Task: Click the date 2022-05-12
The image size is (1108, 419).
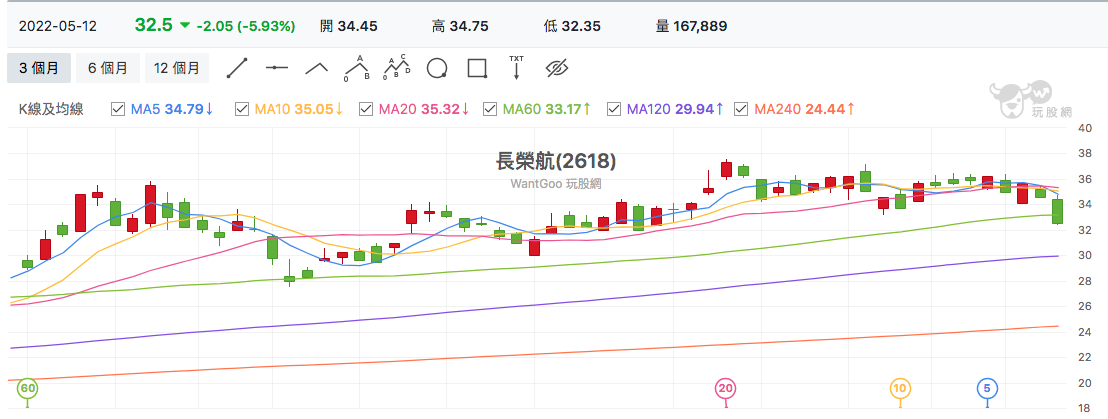Action: pyautogui.click(x=58, y=27)
